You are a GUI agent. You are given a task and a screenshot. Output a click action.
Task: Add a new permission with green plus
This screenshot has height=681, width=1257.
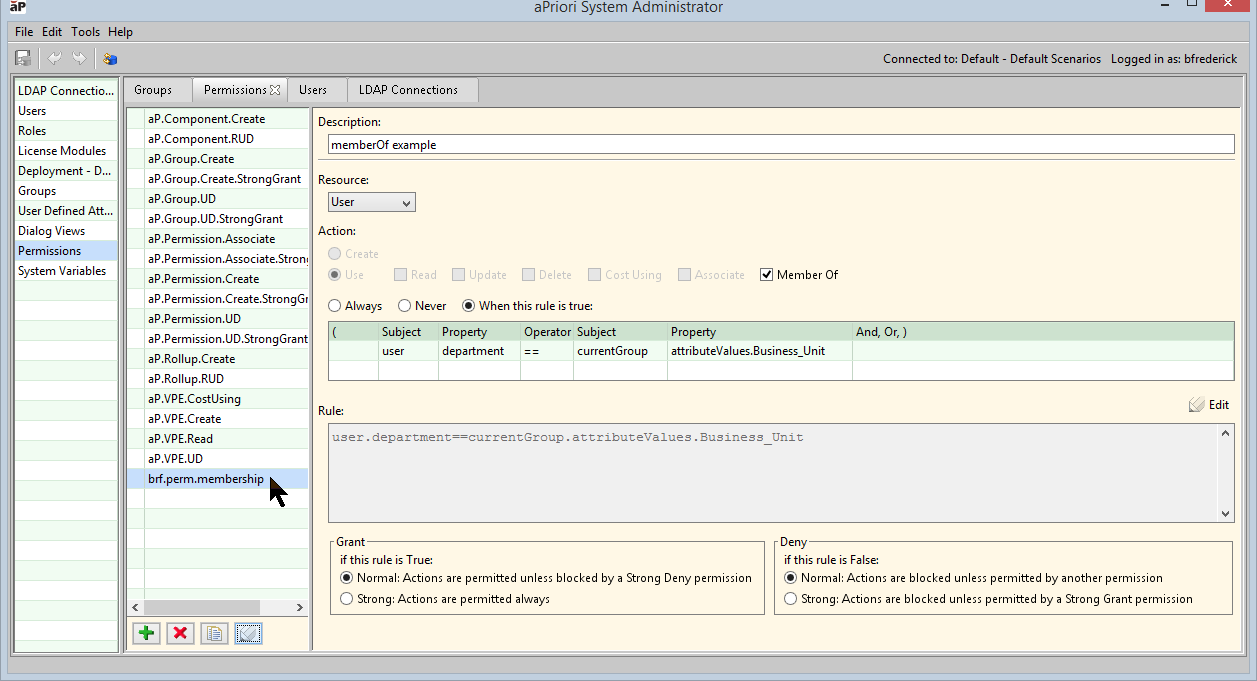[x=147, y=633]
